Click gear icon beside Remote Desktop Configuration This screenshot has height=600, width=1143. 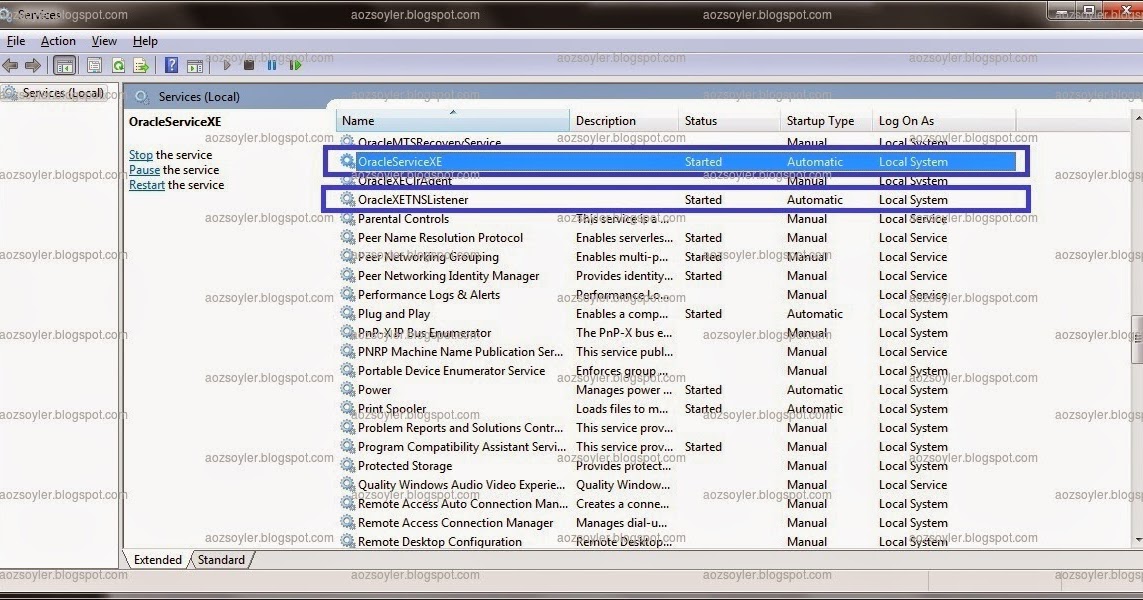pos(348,541)
